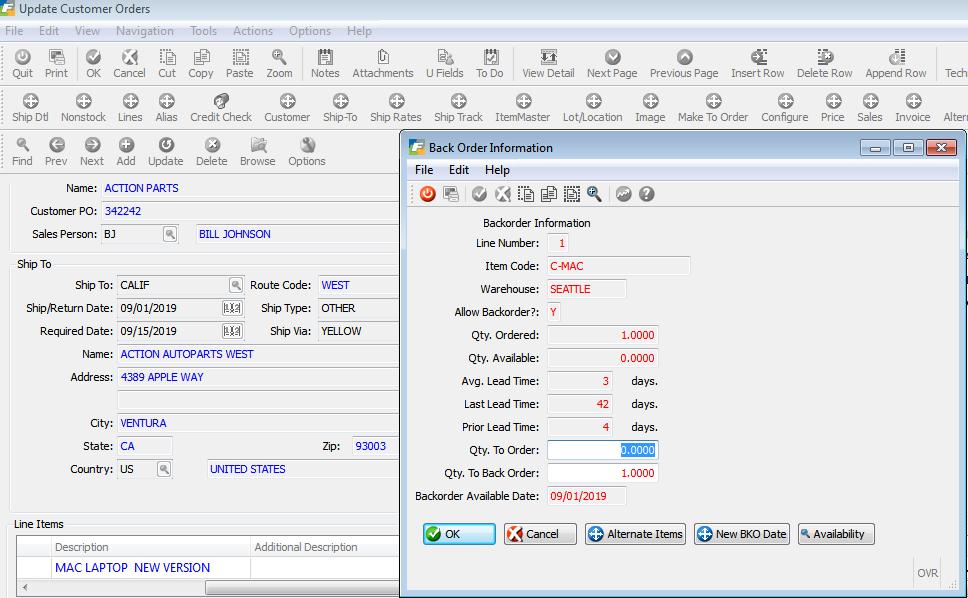
Task: Open the Ship To lookup
Action: click(x=236, y=285)
